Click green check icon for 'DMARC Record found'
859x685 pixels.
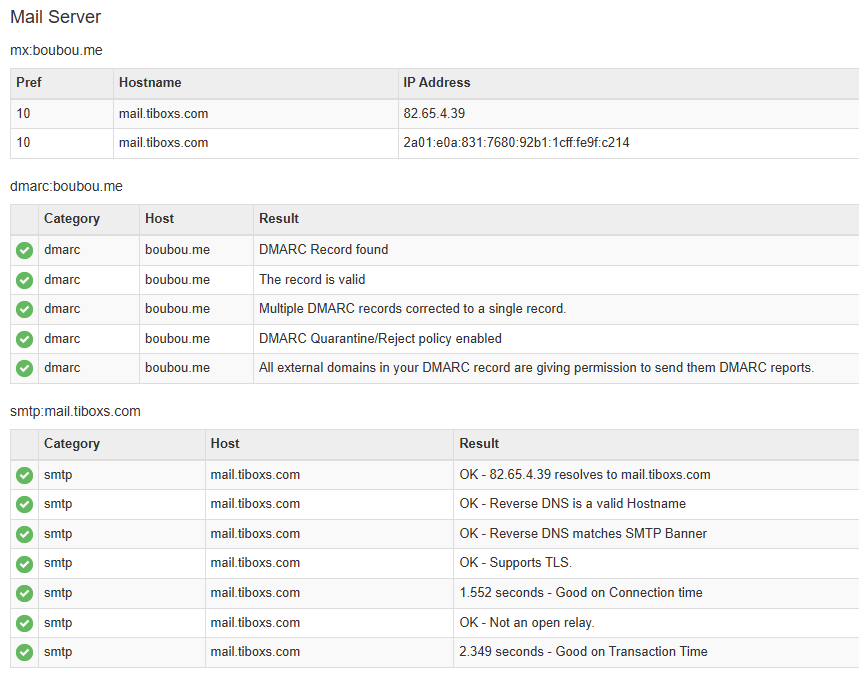[25, 250]
